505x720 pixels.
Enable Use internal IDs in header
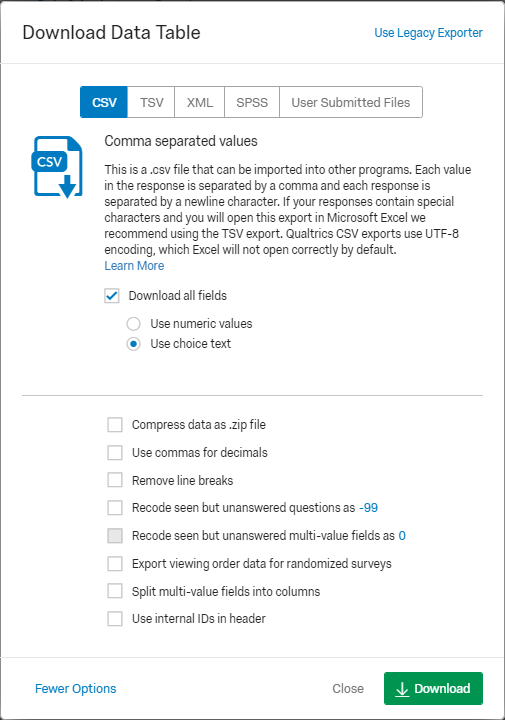[115, 619]
